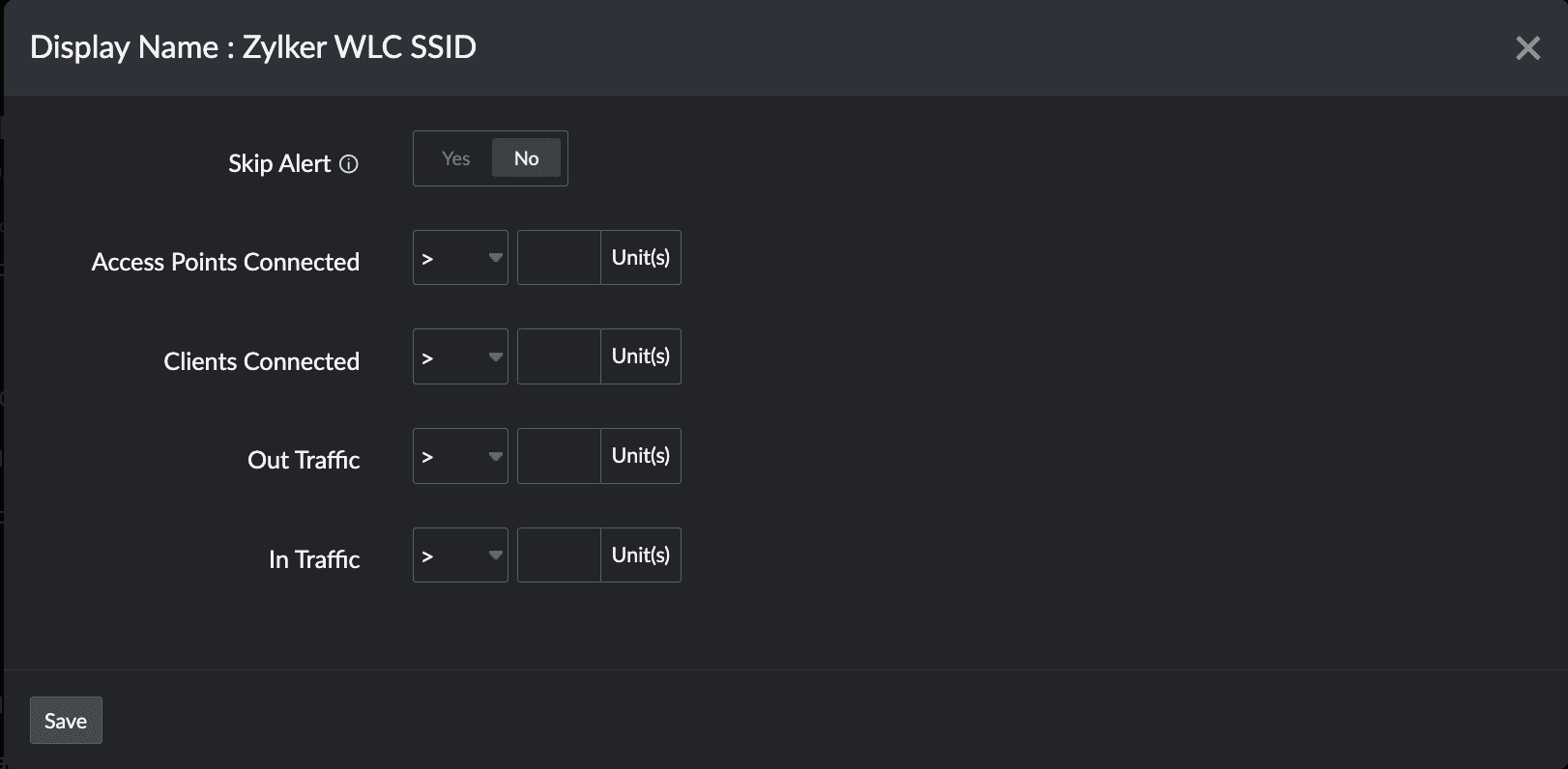
Task: Click Unit(s) beside In Traffic
Action: pos(641,555)
